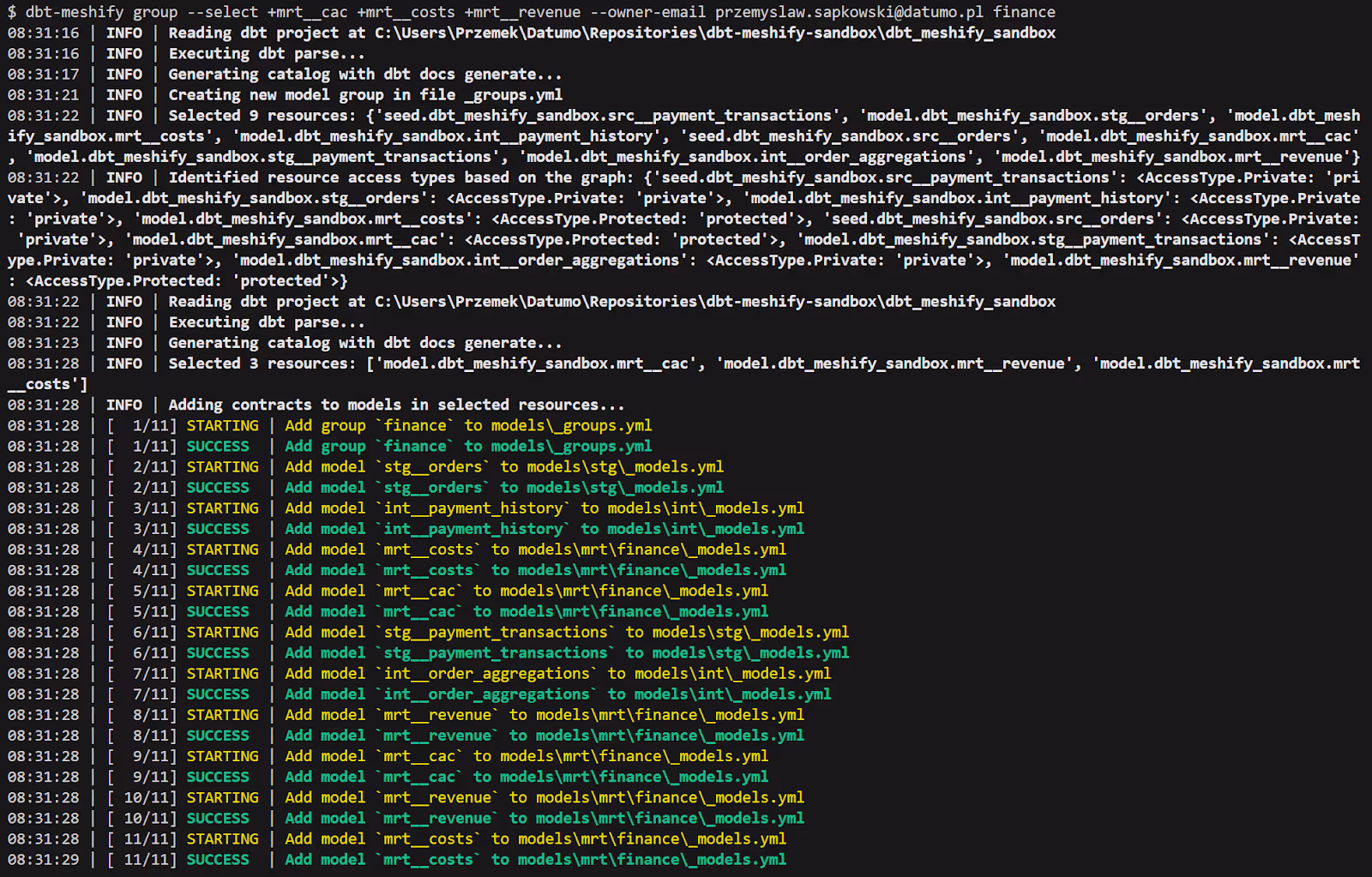Click the 'Selected 3 resources' log line

683,374
